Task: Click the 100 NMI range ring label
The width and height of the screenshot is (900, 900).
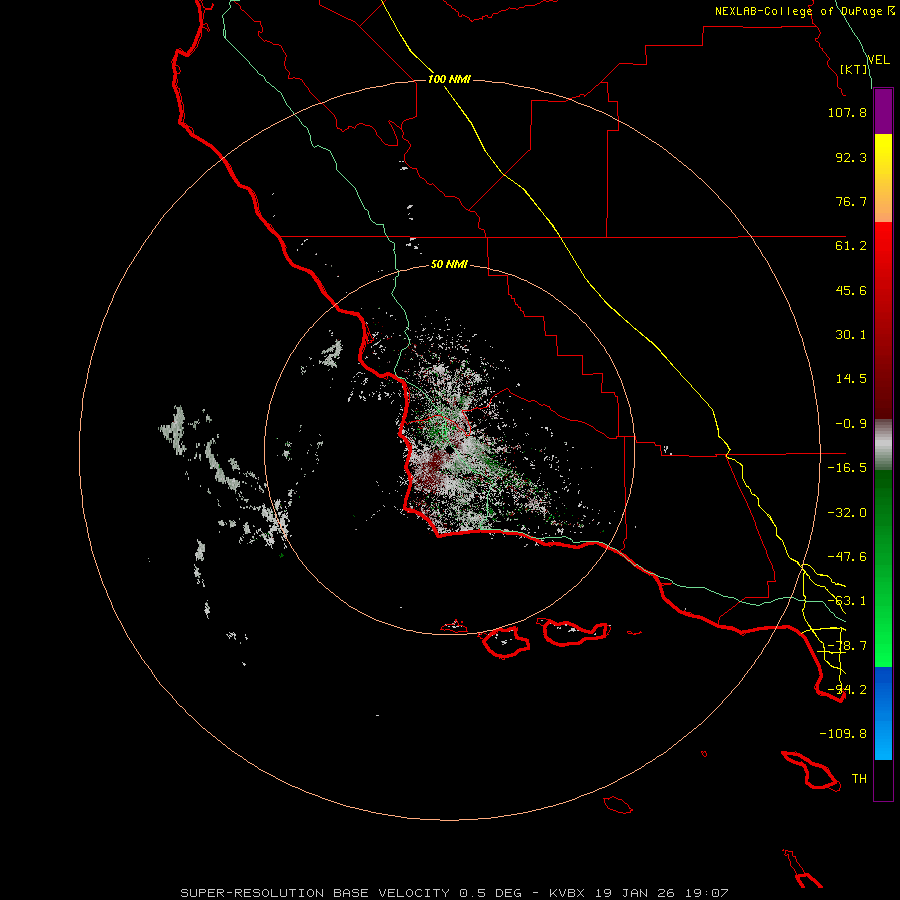Action: coord(449,79)
